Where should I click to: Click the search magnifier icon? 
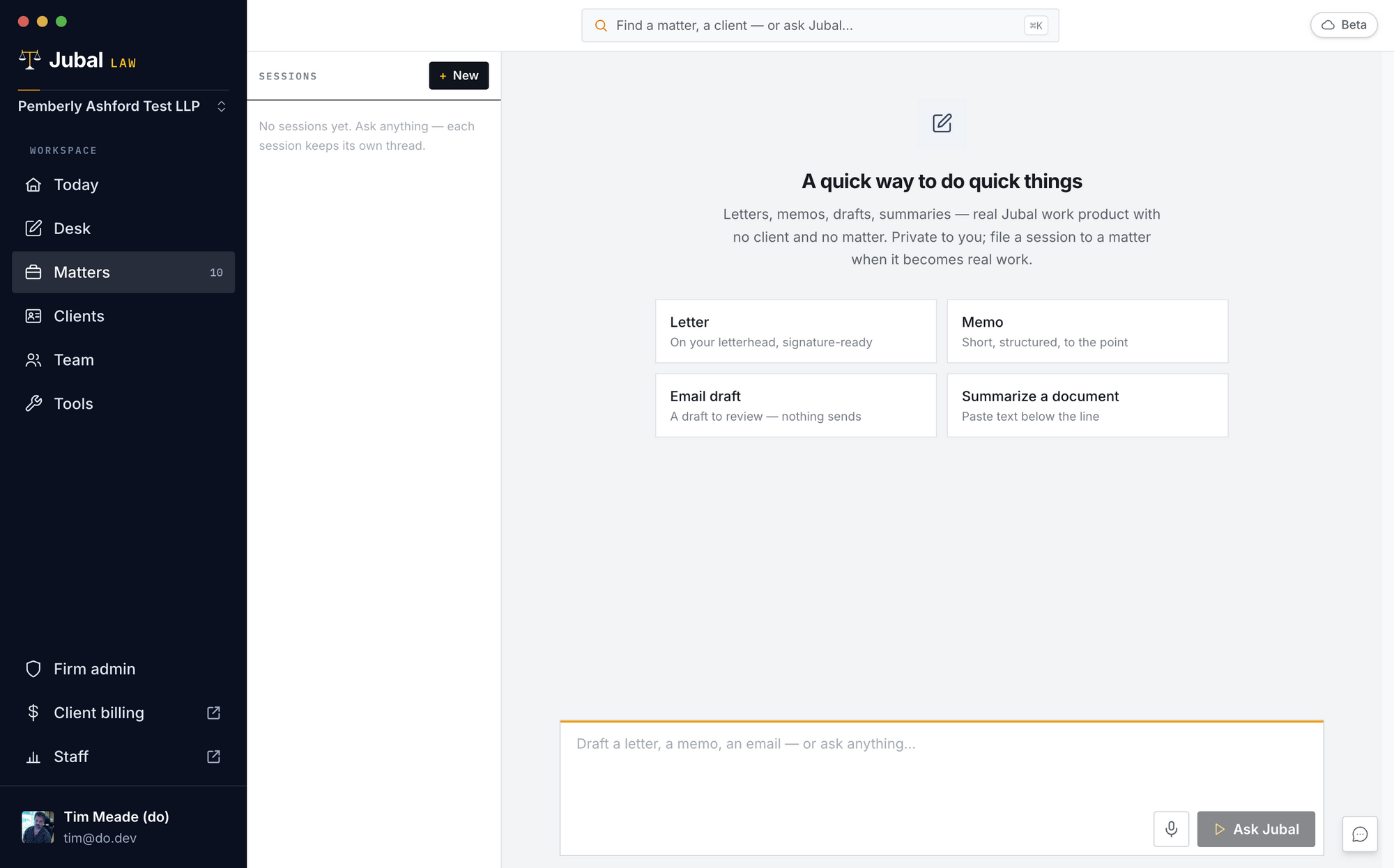(601, 26)
